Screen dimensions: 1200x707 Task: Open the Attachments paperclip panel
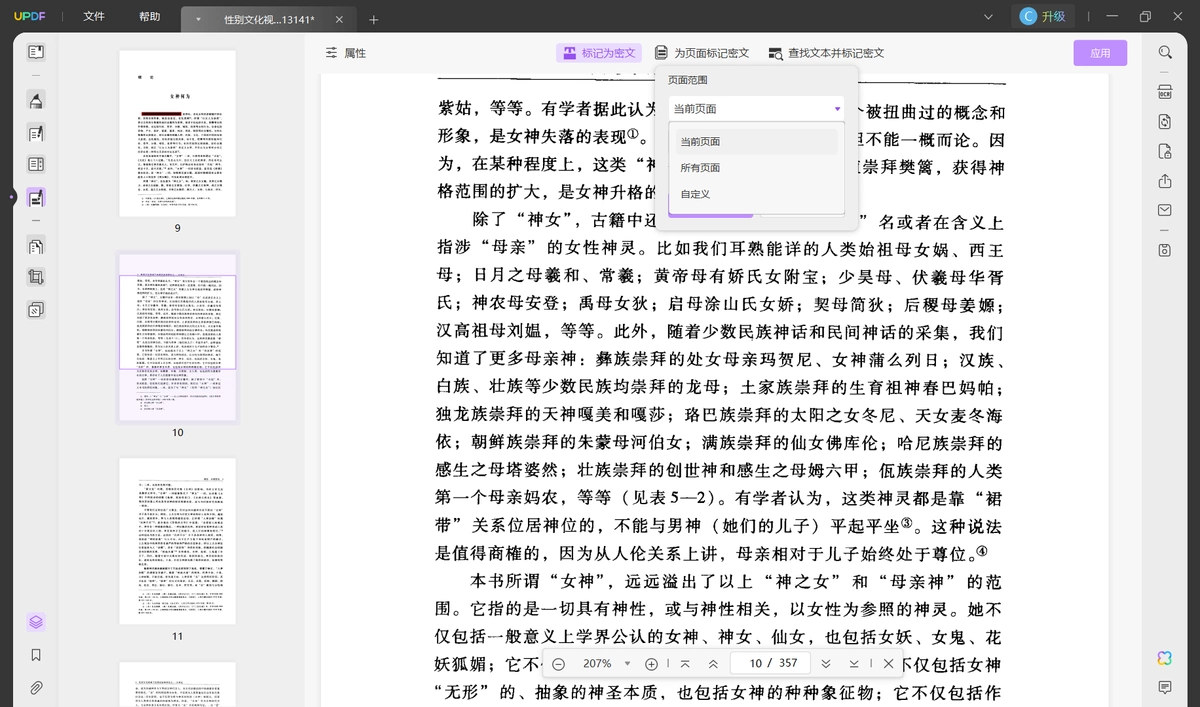click(36, 688)
